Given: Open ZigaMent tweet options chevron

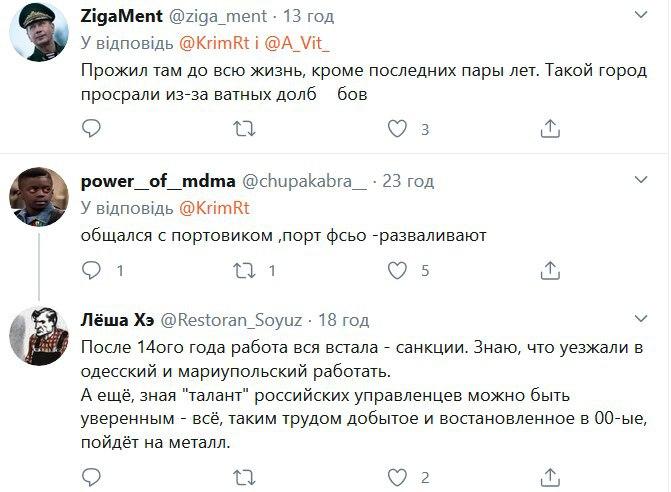Looking at the screenshot, I should (640, 16).
